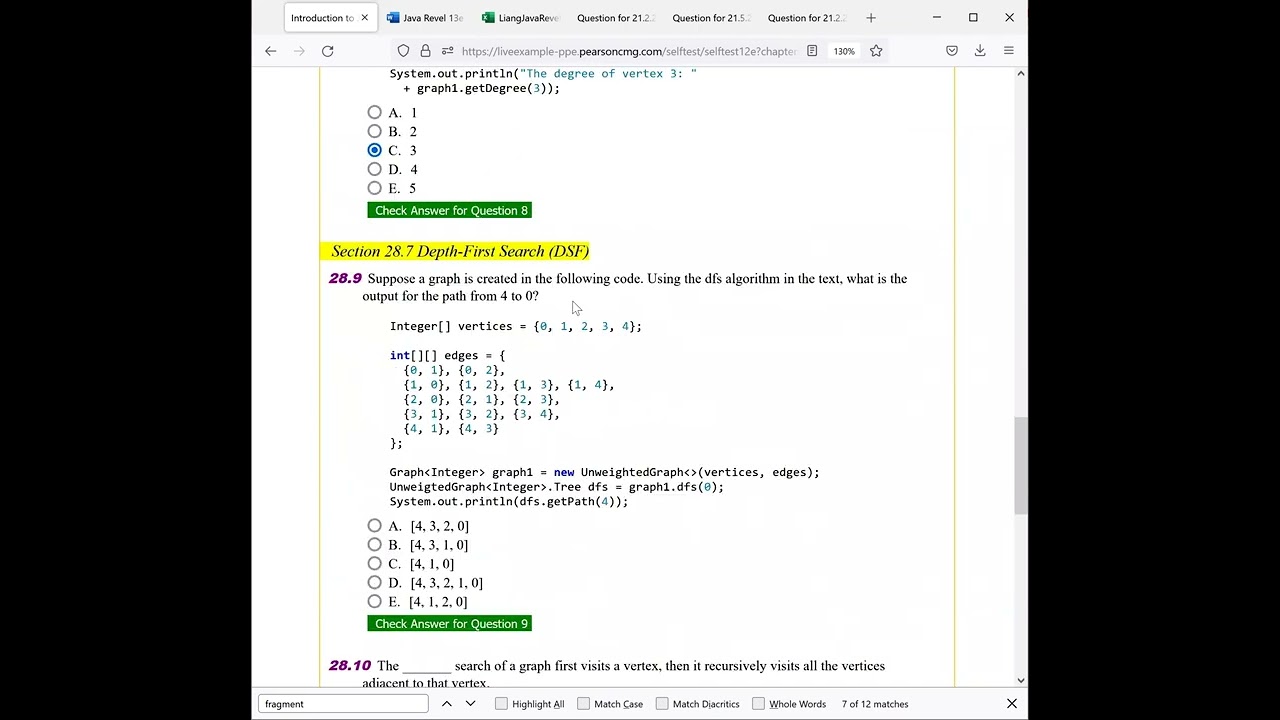Switch to the last Question for 21.2 tab
The height and width of the screenshot is (720, 1280).
point(806,18)
